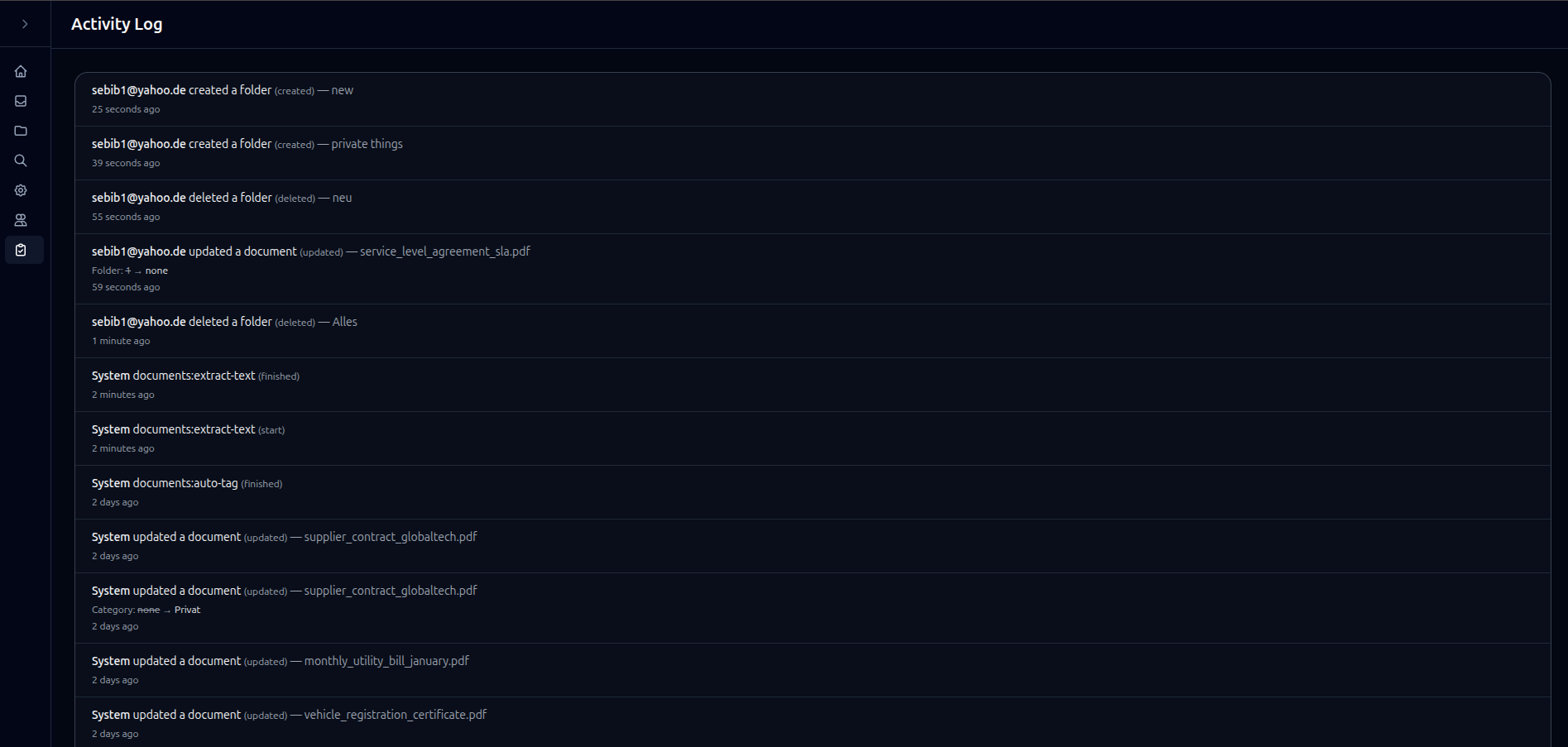Click 'documents:auto-tag (finished)' log row
Image resolution: width=1568 pixels, height=747 pixels.
pyautogui.click(x=813, y=492)
